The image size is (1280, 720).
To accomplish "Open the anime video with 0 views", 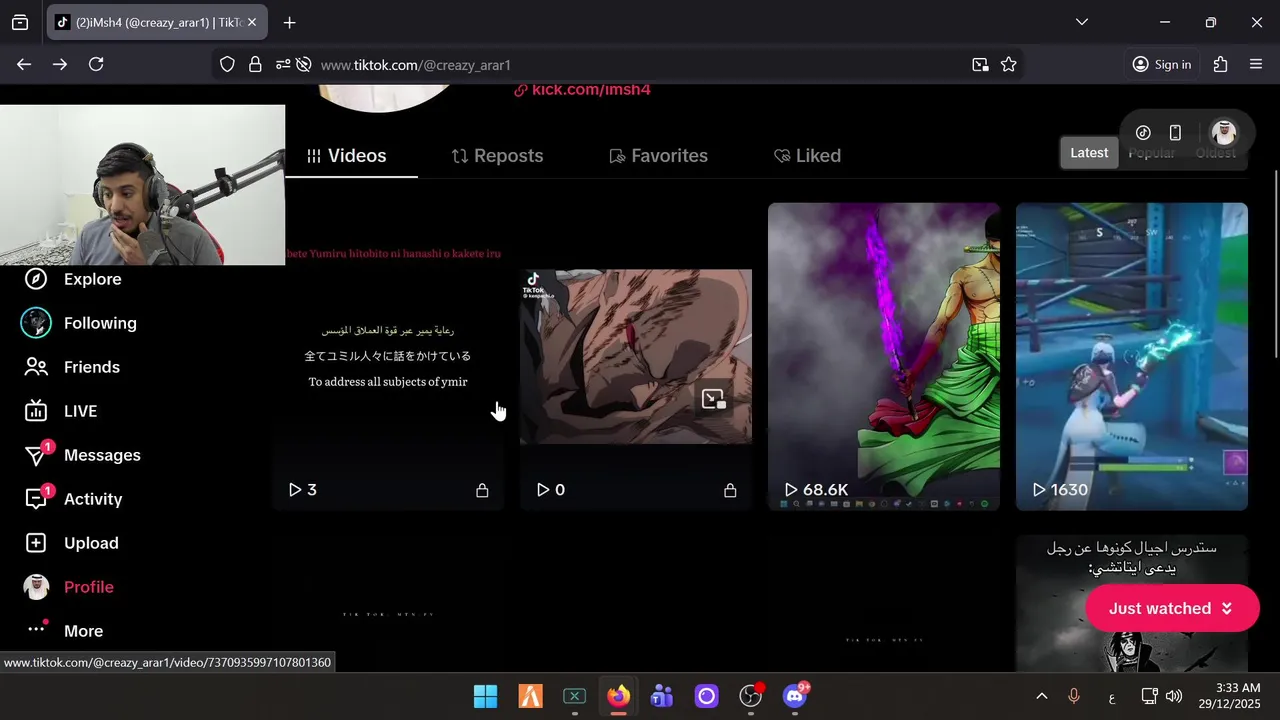I will [x=636, y=356].
